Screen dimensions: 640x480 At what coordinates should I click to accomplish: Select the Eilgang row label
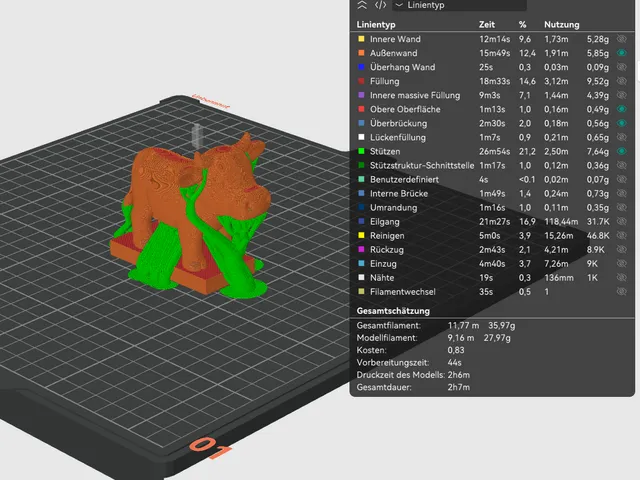coord(384,222)
